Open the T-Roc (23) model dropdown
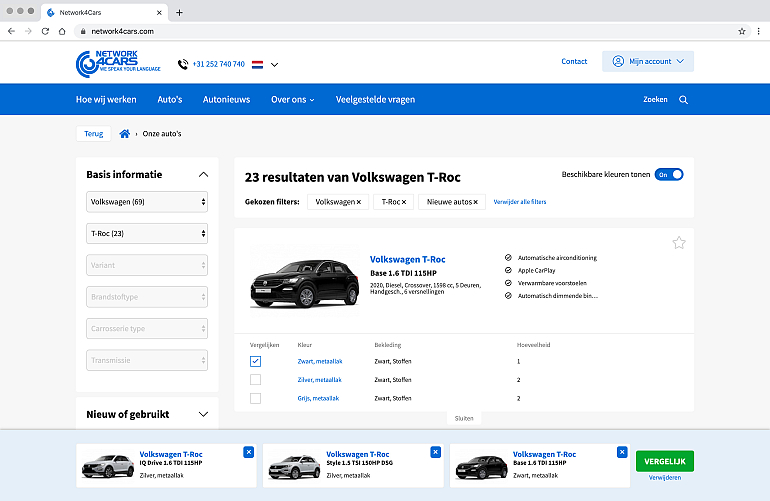 click(147, 233)
